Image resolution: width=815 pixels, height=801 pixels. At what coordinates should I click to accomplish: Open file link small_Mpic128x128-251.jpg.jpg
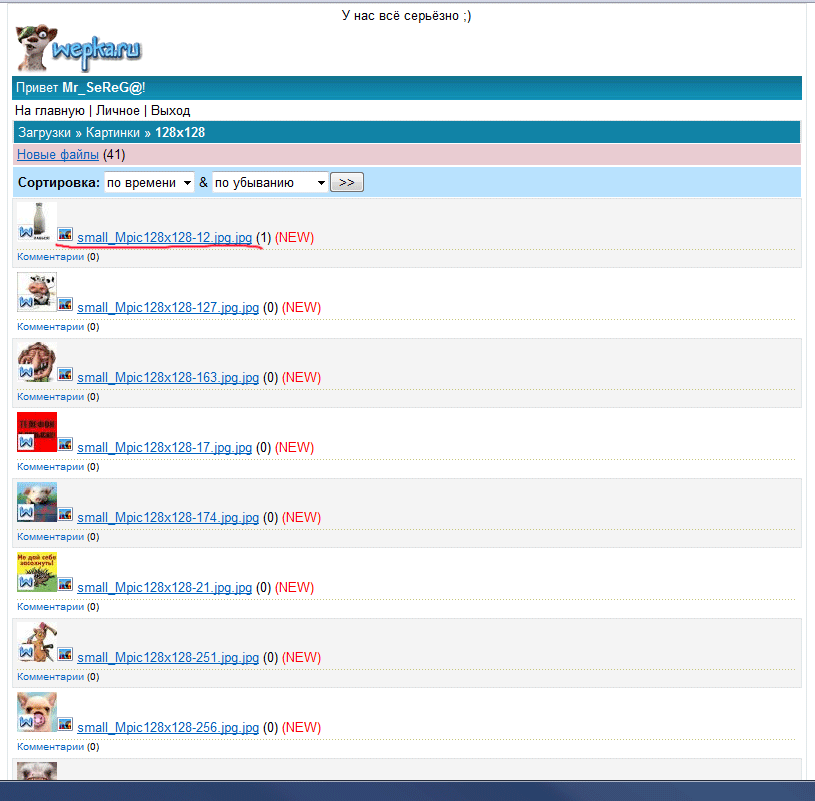click(x=168, y=658)
